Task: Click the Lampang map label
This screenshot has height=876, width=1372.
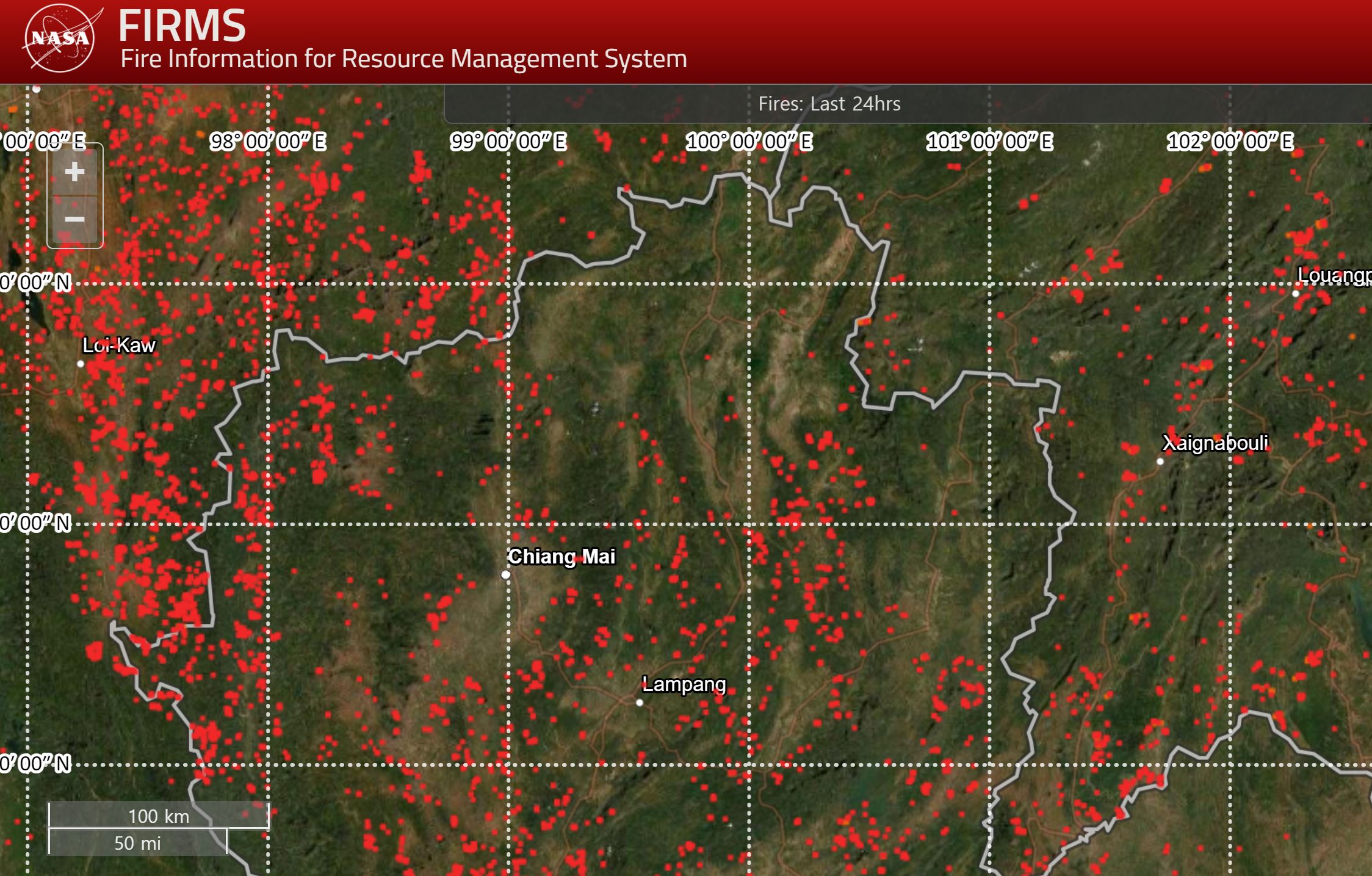Action: click(x=684, y=684)
